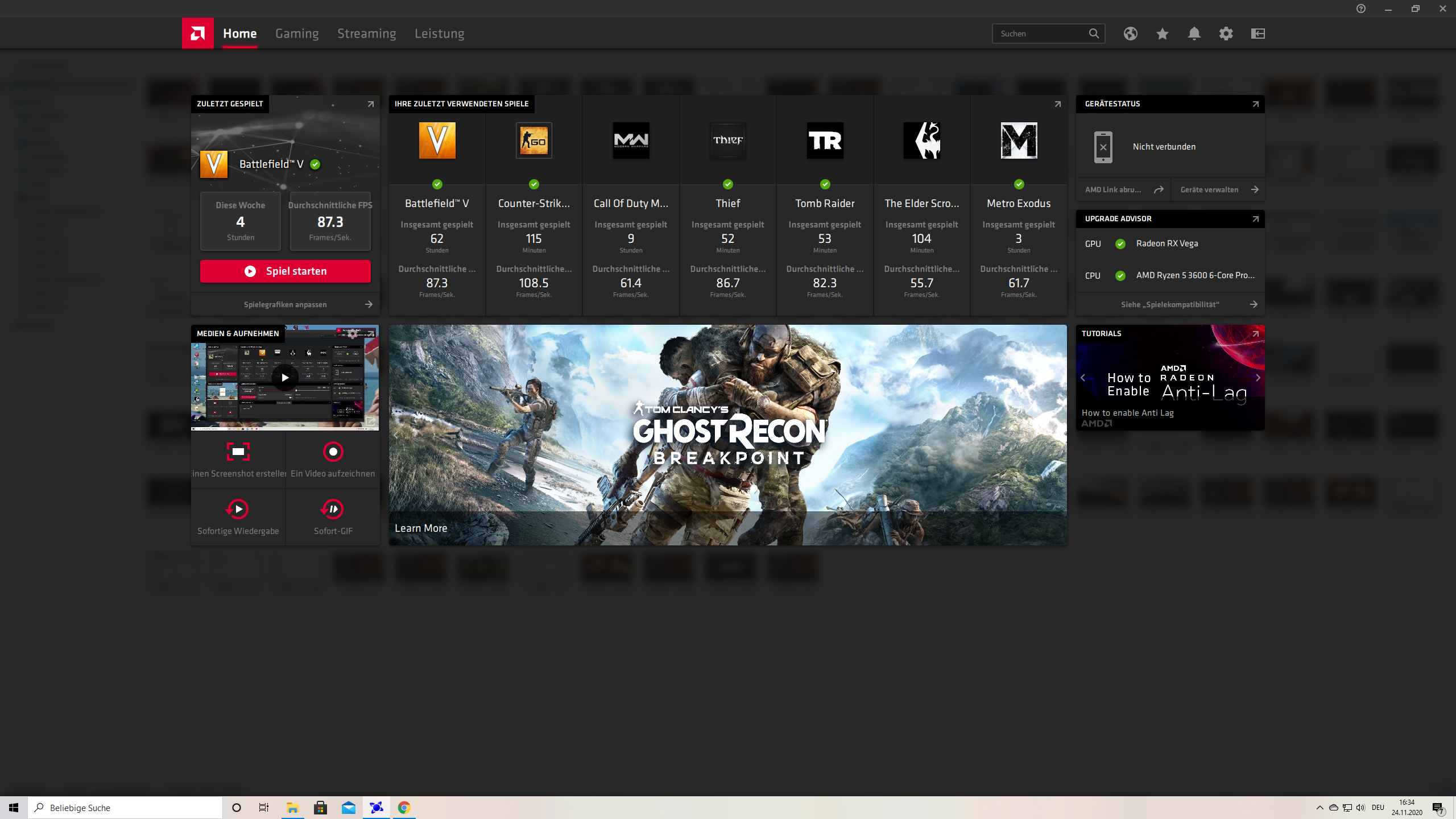
Task: Take a screenshot with capture icon
Action: click(238, 452)
